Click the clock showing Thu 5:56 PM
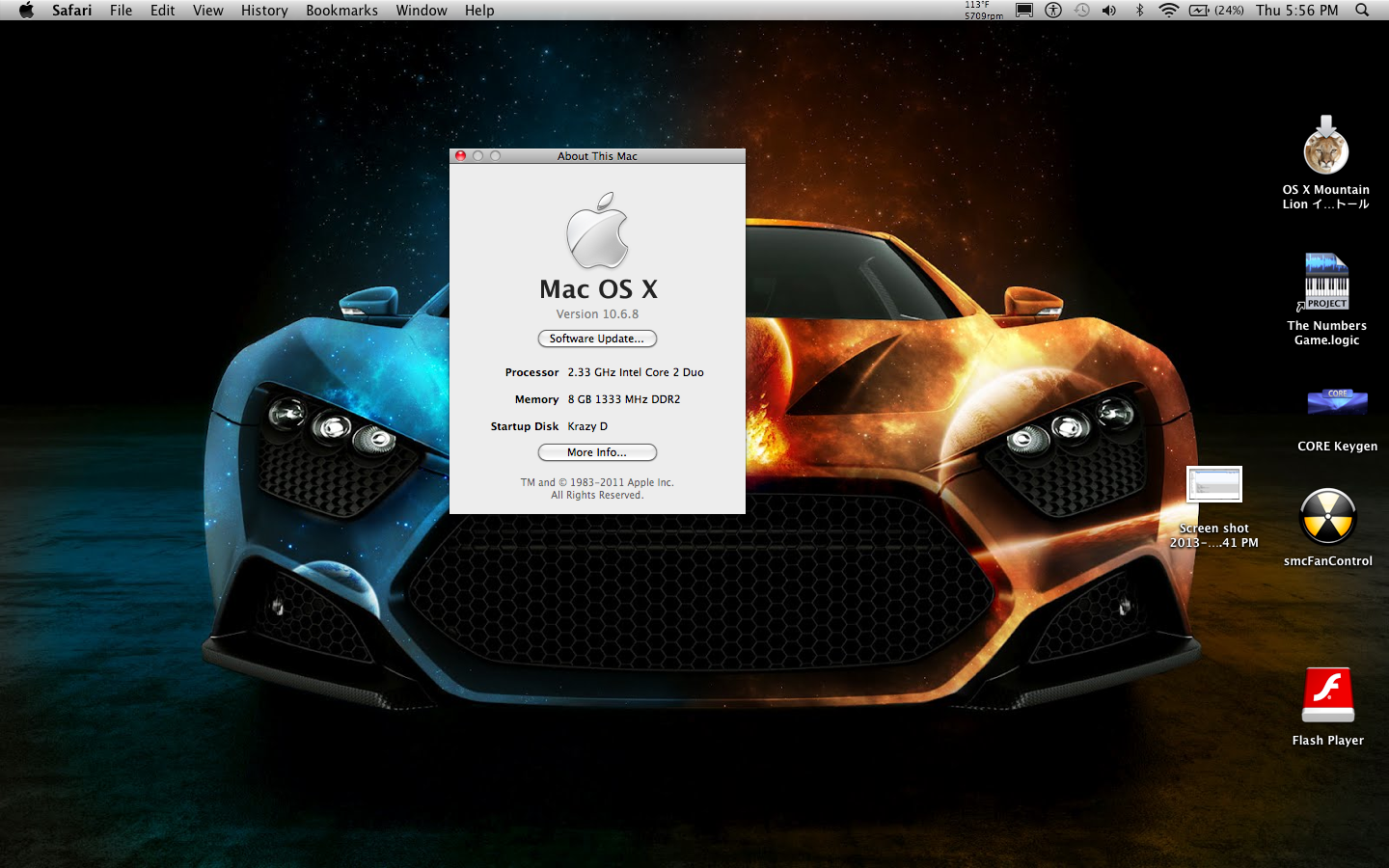Viewport: 1389px width, 868px height. tap(1296, 11)
